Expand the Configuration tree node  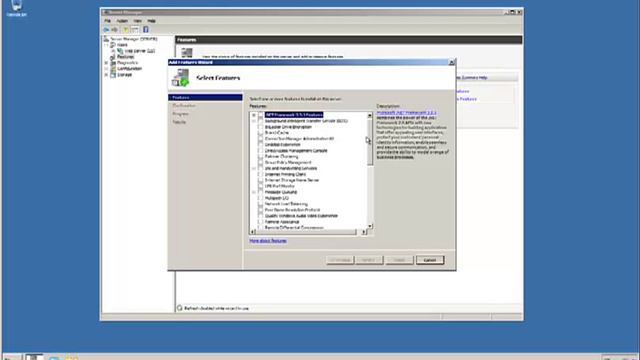point(107,69)
